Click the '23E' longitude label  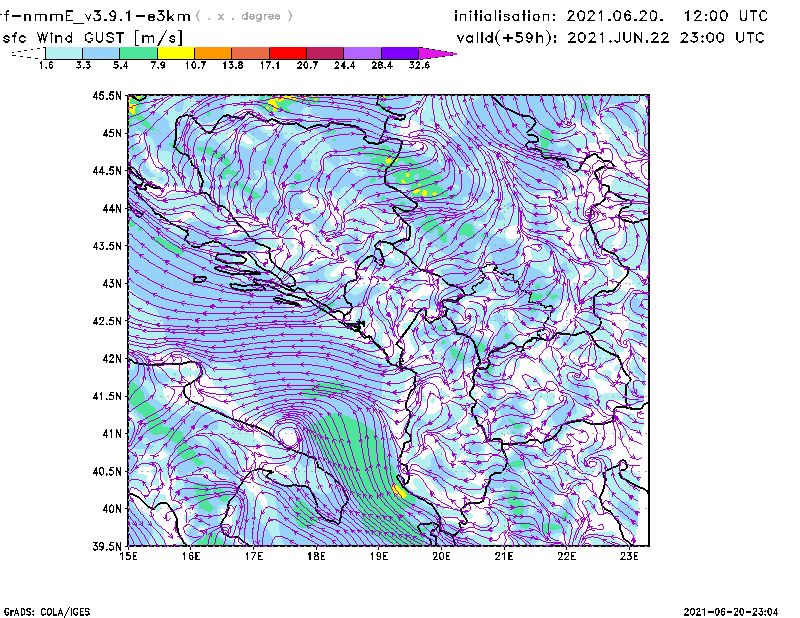tap(629, 556)
